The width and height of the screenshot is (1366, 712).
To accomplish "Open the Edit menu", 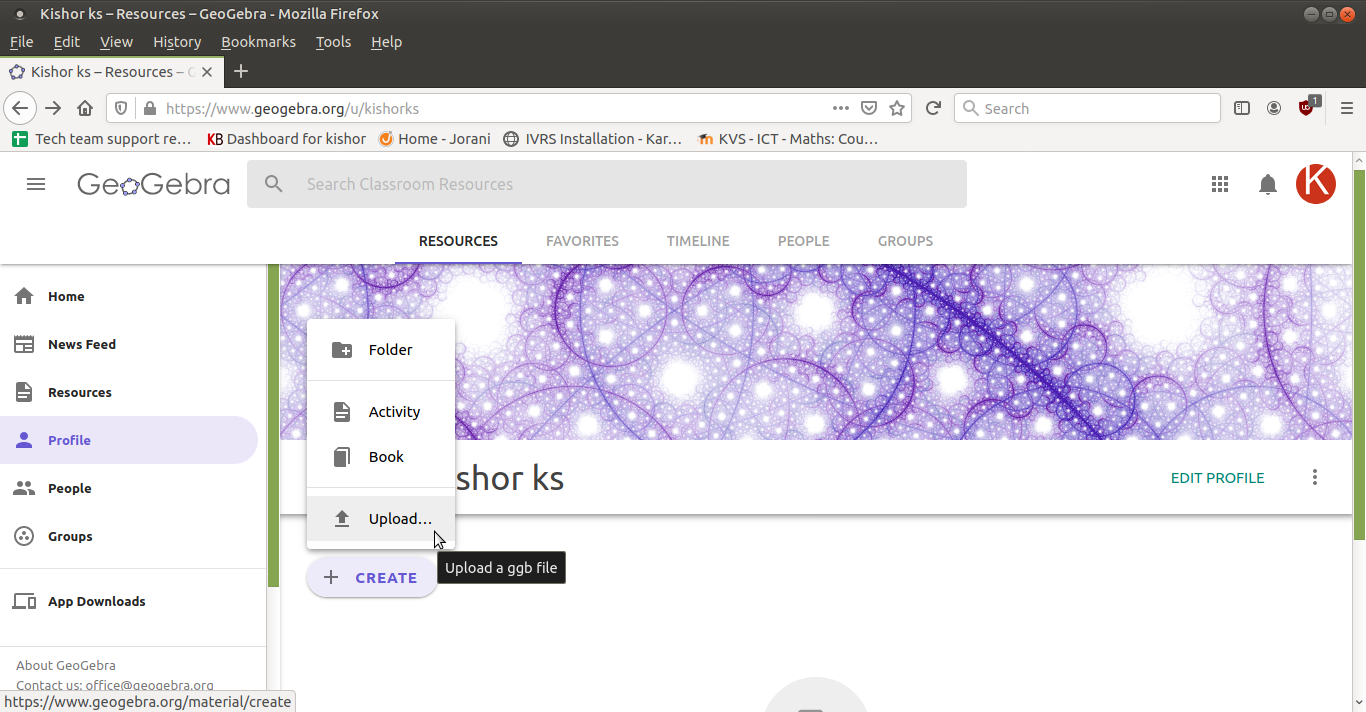I will 66,41.
